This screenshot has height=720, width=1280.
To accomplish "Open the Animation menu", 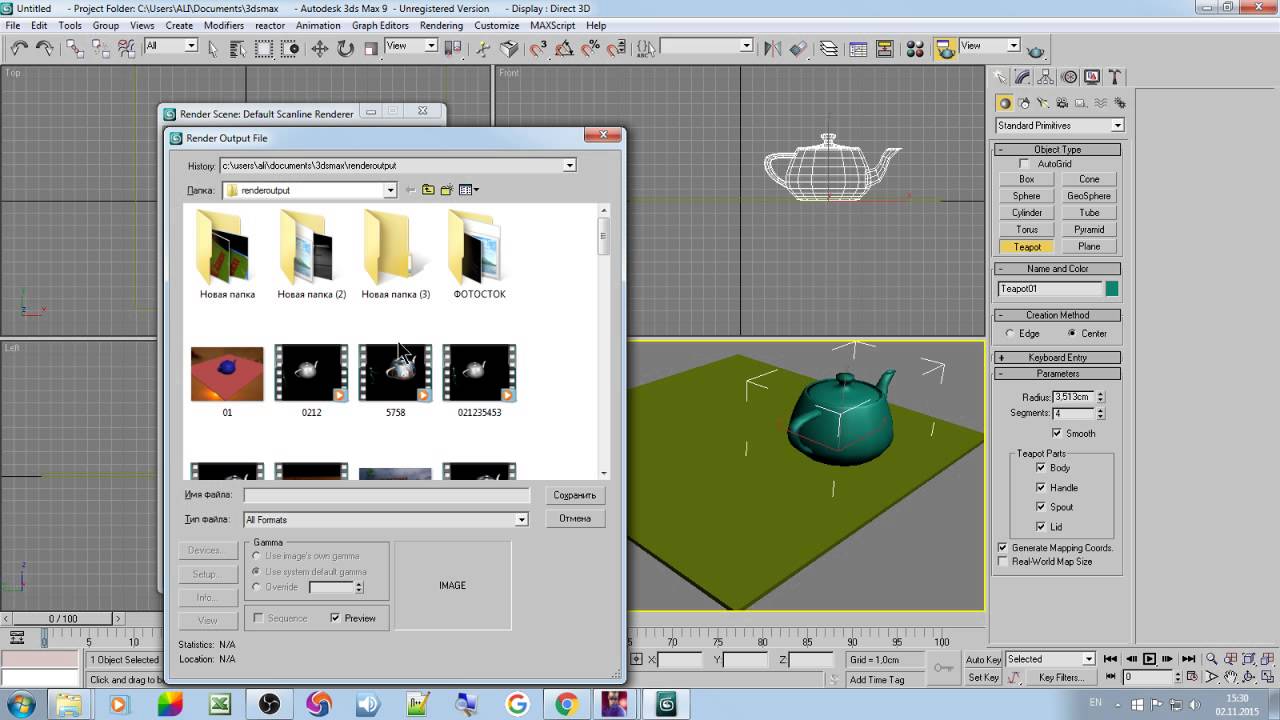I will pos(318,25).
